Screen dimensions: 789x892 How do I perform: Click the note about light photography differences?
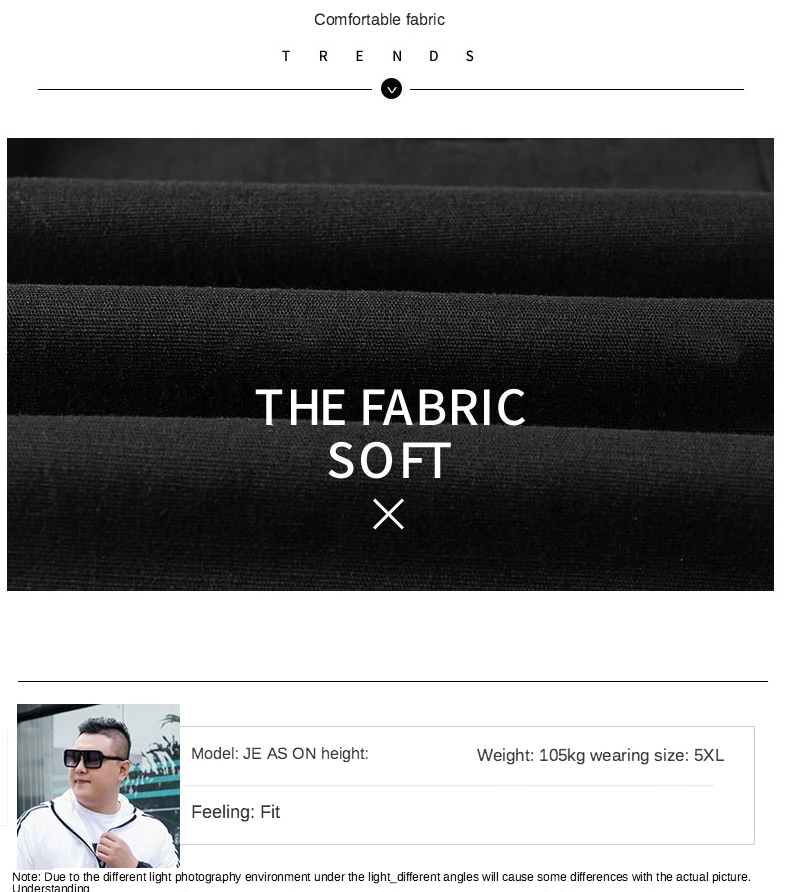381,877
